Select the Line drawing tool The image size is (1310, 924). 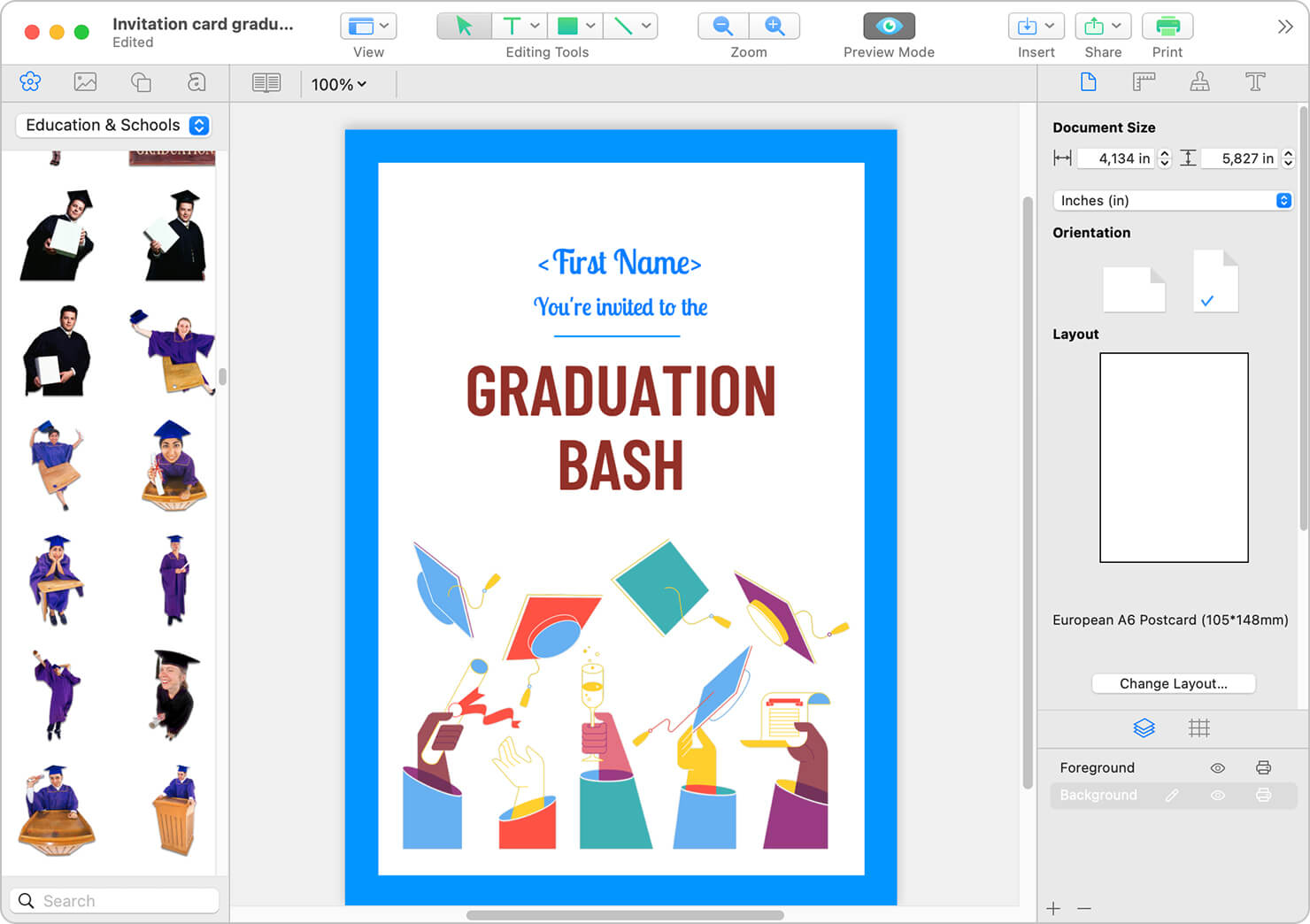click(623, 26)
